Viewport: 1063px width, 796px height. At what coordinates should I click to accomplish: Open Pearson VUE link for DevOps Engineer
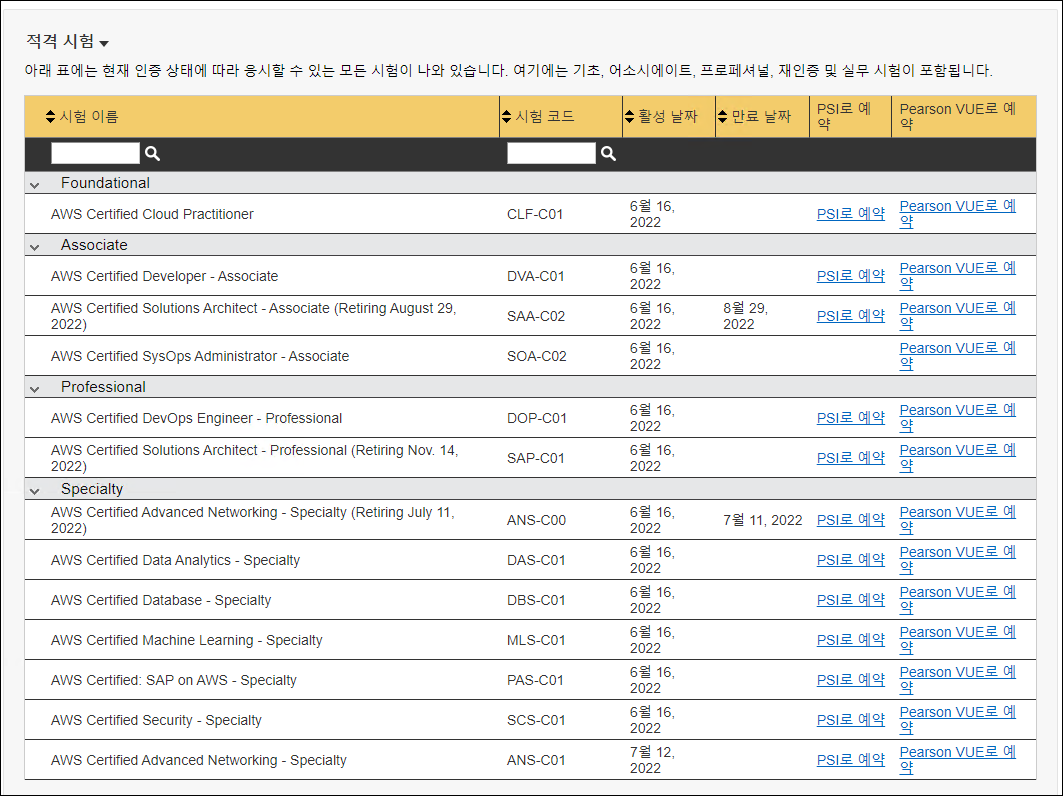[957, 418]
